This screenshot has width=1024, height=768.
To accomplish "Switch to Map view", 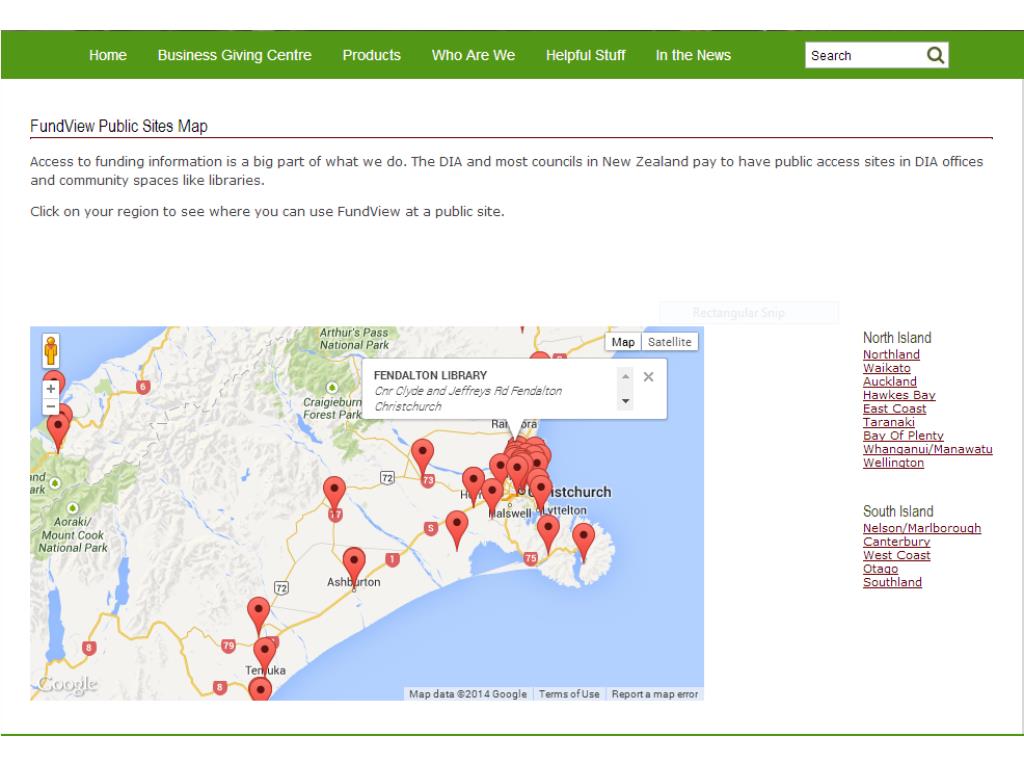I will 623,342.
